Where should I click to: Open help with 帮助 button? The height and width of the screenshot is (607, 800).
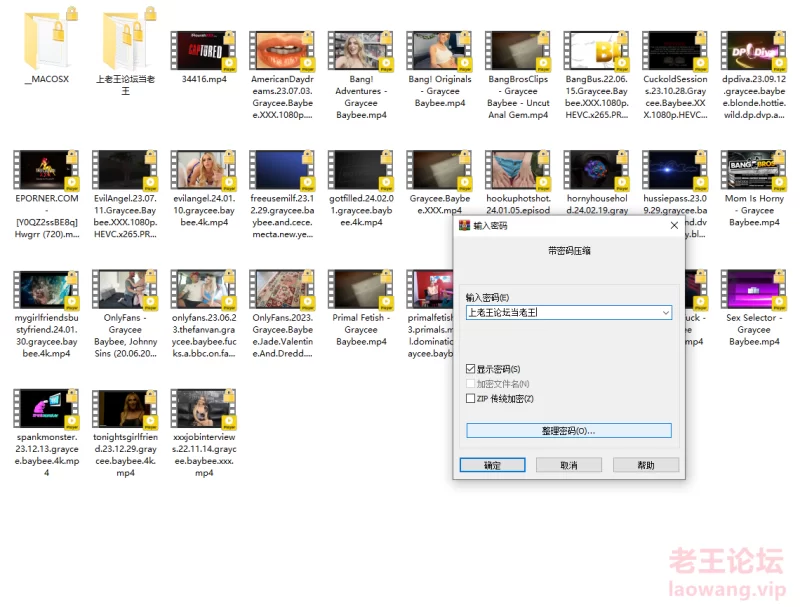[x=646, y=465]
